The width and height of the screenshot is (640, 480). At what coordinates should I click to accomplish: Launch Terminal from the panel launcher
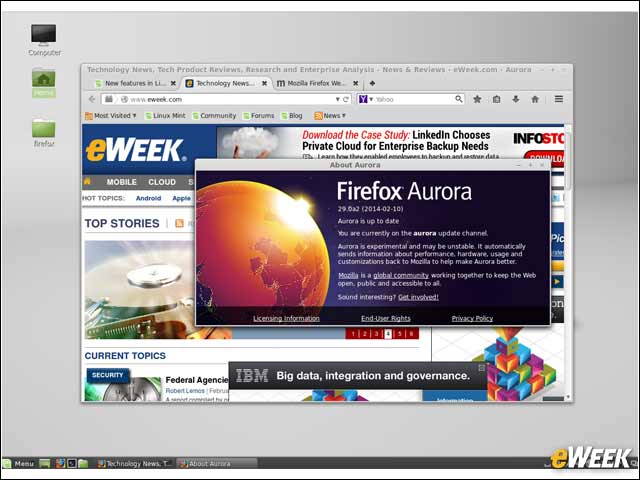pyautogui.click(x=71, y=463)
